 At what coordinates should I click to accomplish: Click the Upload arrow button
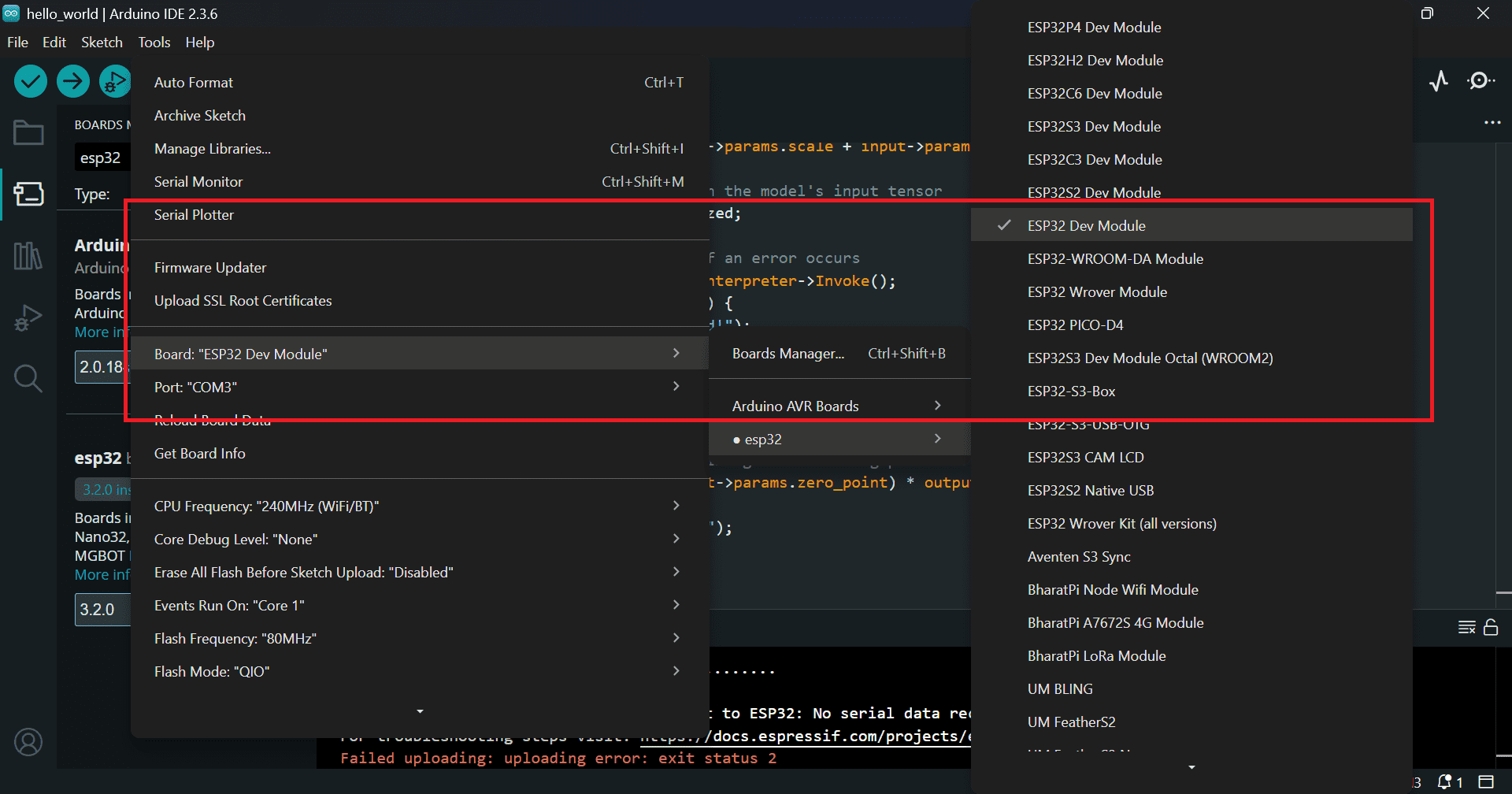[73, 81]
